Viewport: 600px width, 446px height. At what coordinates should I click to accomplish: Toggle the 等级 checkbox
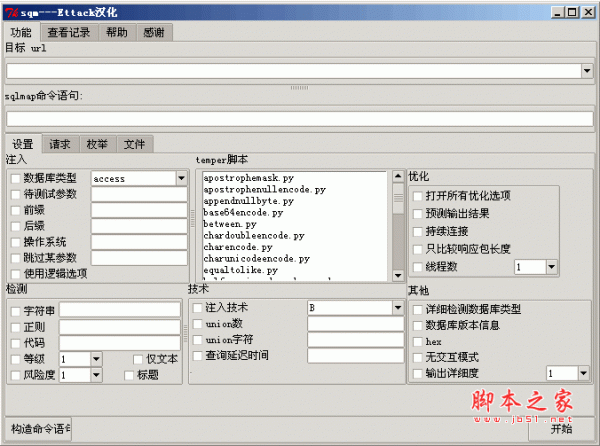click(x=16, y=359)
